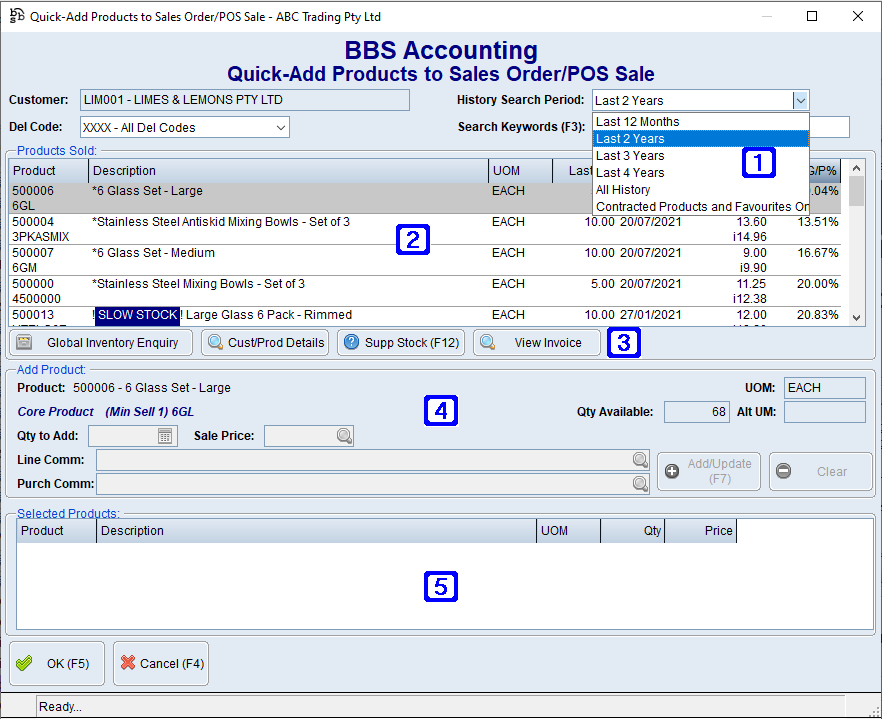The image size is (886, 719).
Task: Click the BBS Accounting title bar icon
Action: click(15, 16)
